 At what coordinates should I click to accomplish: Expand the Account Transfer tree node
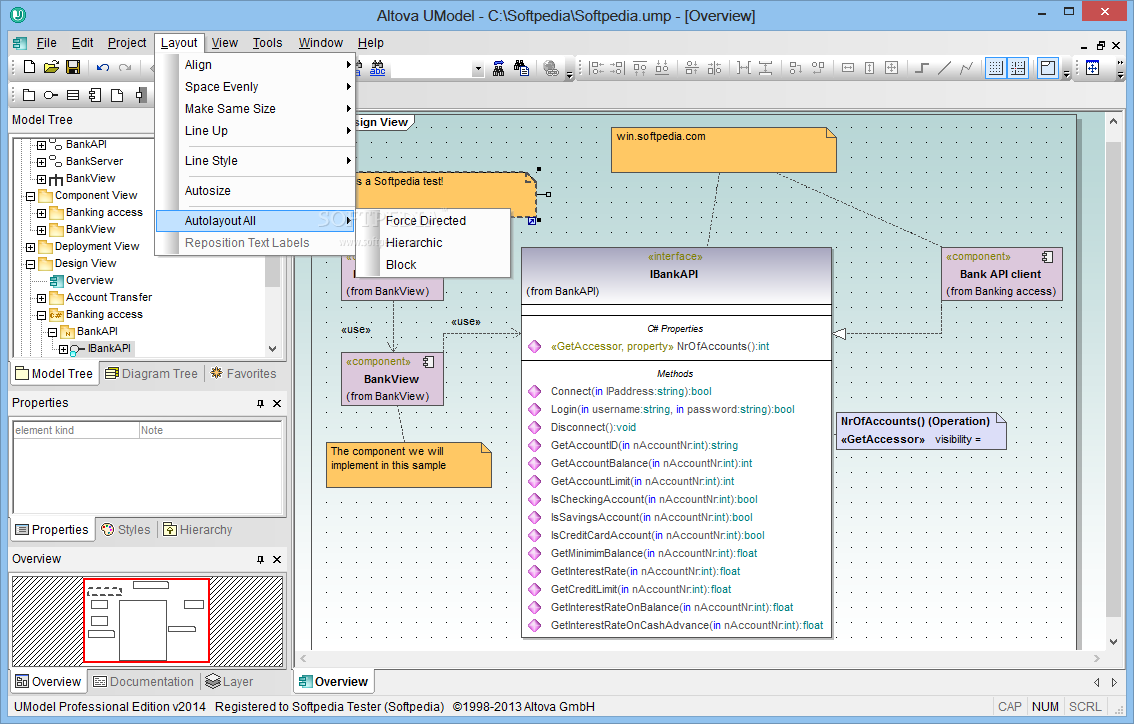click(x=41, y=298)
